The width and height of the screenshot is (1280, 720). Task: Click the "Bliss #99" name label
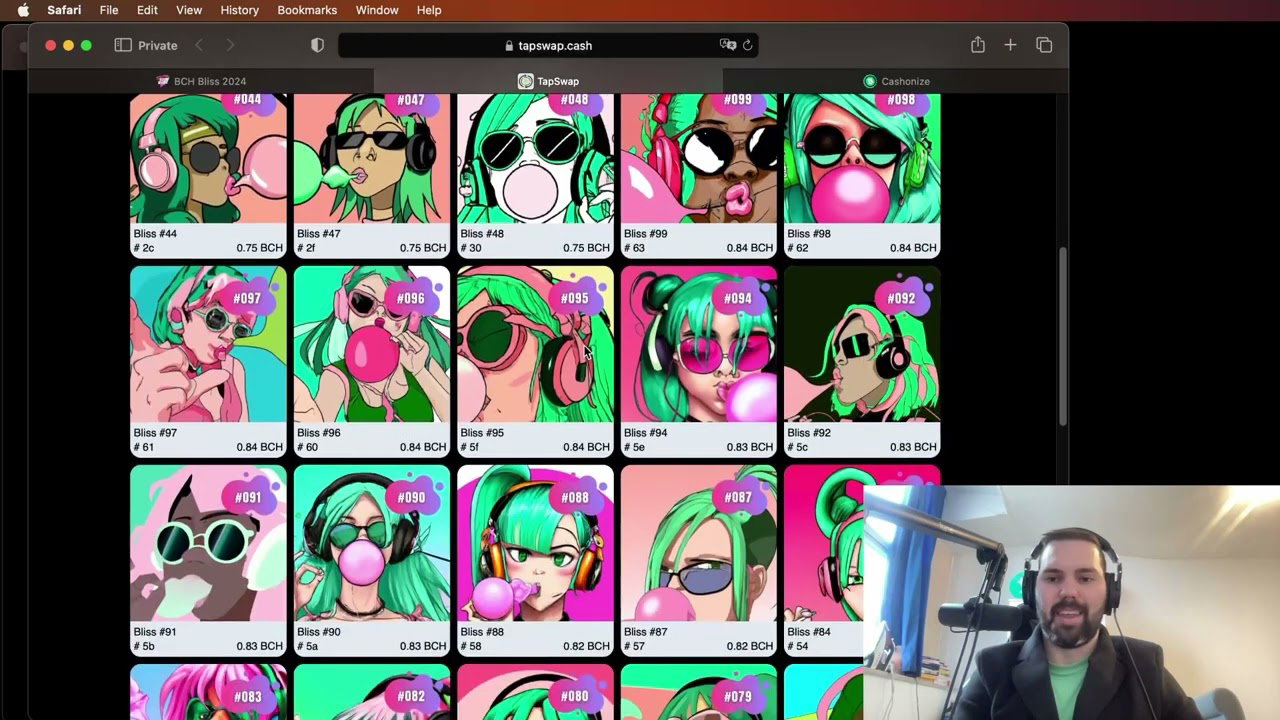coord(645,234)
